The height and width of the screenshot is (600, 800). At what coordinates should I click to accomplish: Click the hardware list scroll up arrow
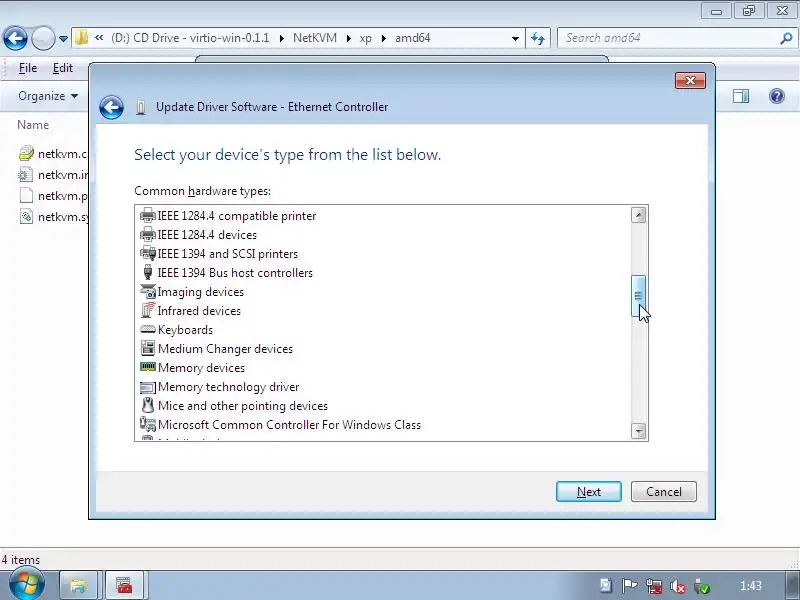[x=638, y=215]
